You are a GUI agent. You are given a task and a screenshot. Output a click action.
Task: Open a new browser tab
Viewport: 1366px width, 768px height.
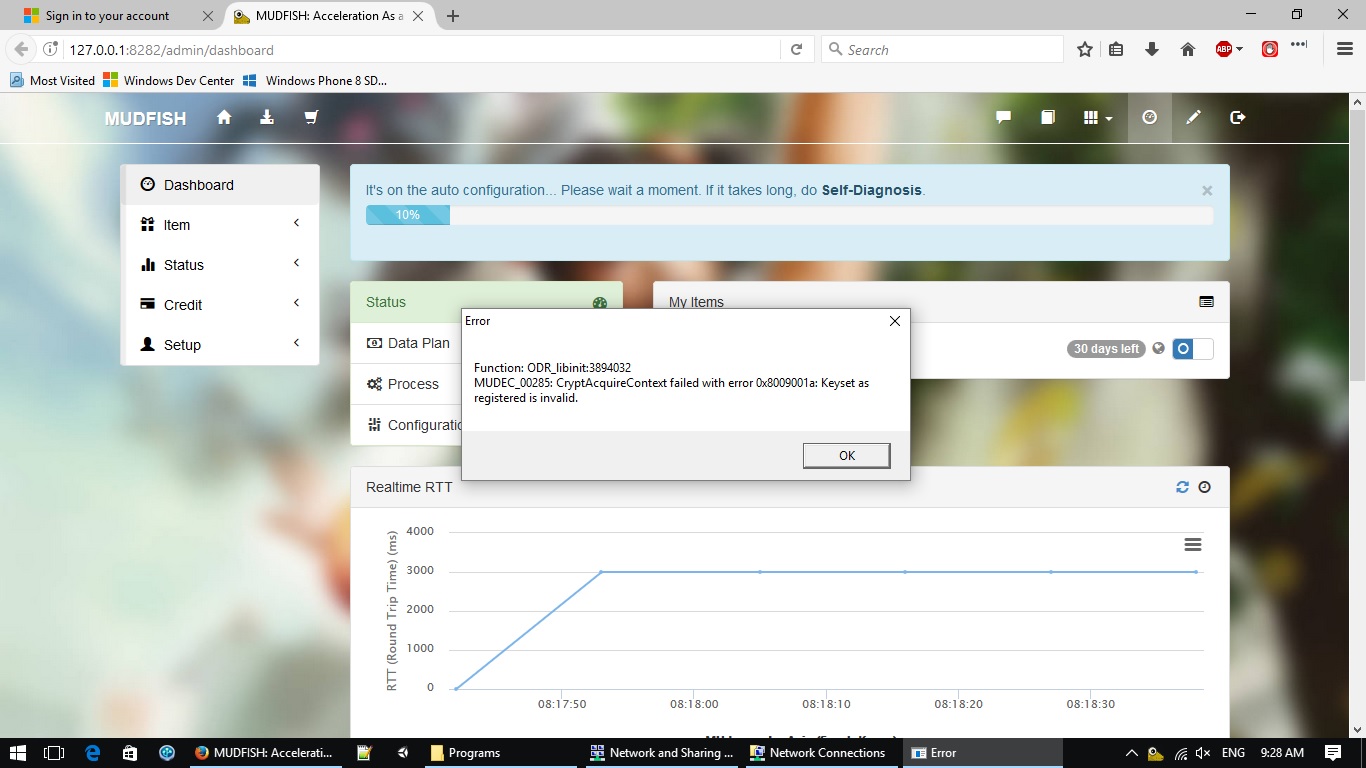[453, 16]
